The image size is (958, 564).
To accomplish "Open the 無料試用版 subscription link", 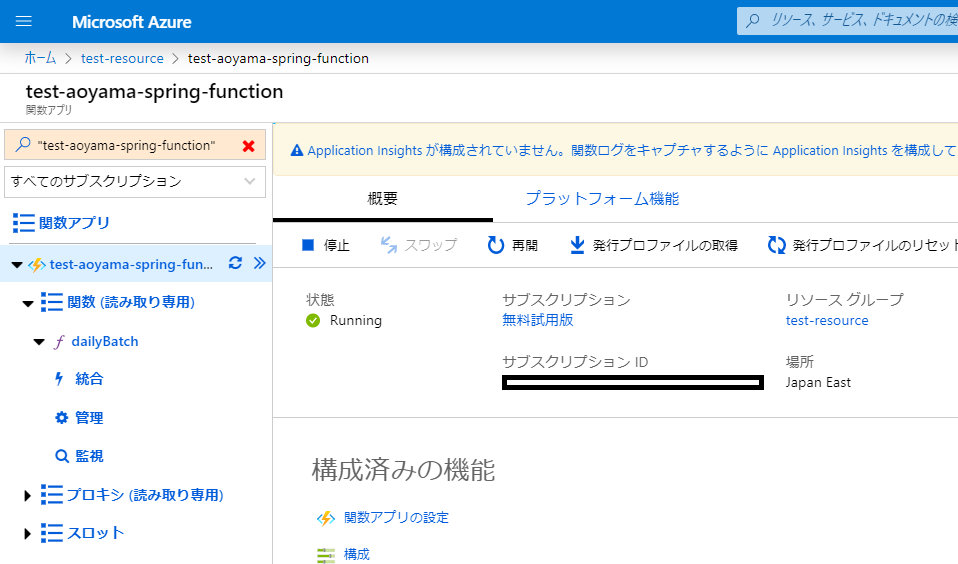I will click(x=538, y=320).
